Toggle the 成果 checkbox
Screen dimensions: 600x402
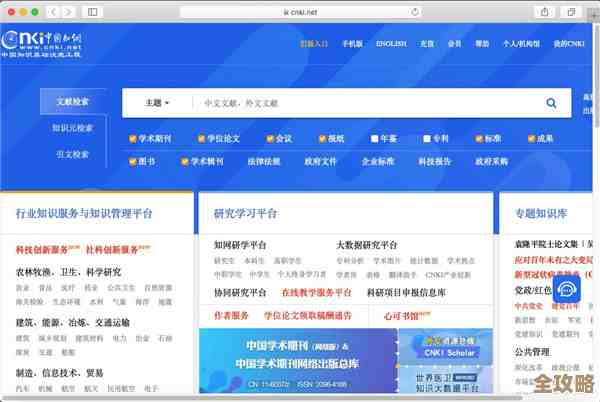[531, 139]
